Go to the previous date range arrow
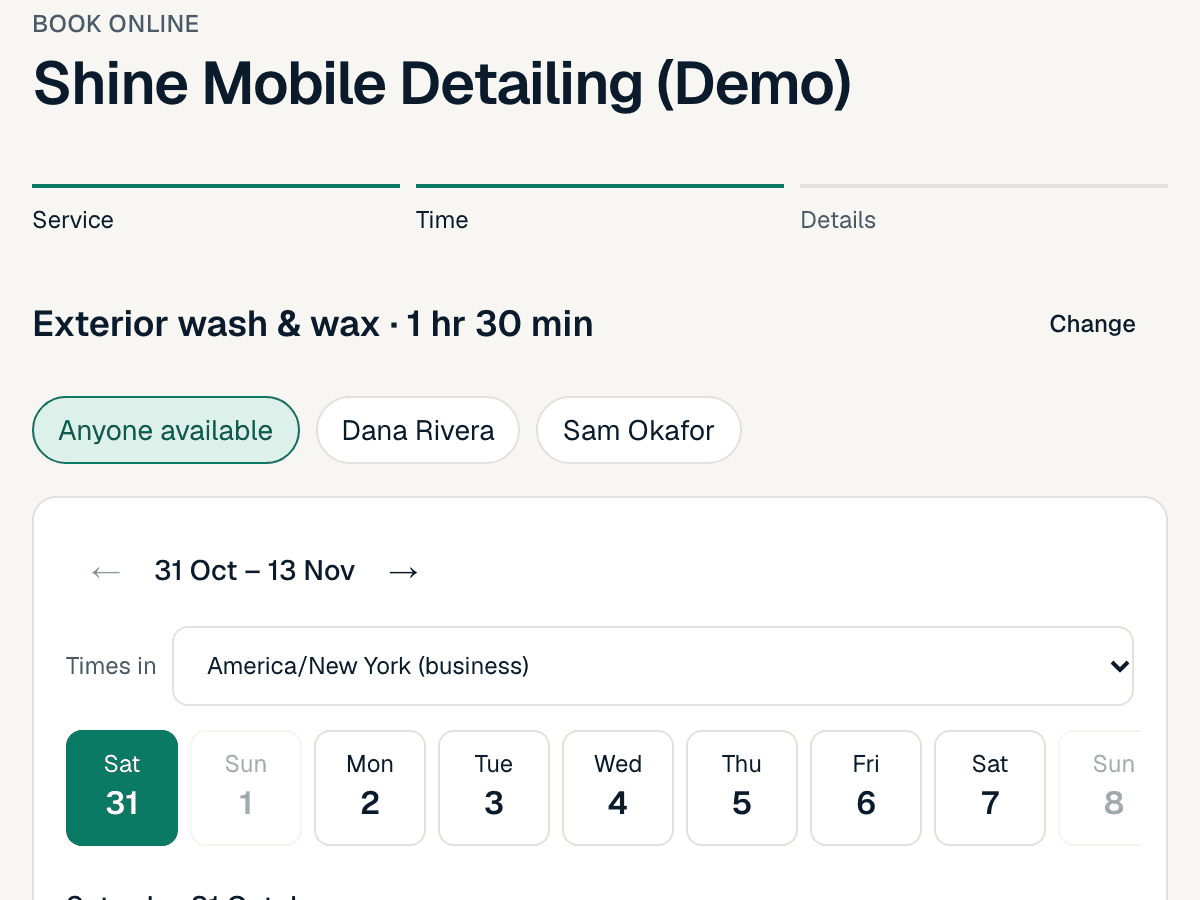The width and height of the screenshot is (1200, 900). tap(106, 571)
